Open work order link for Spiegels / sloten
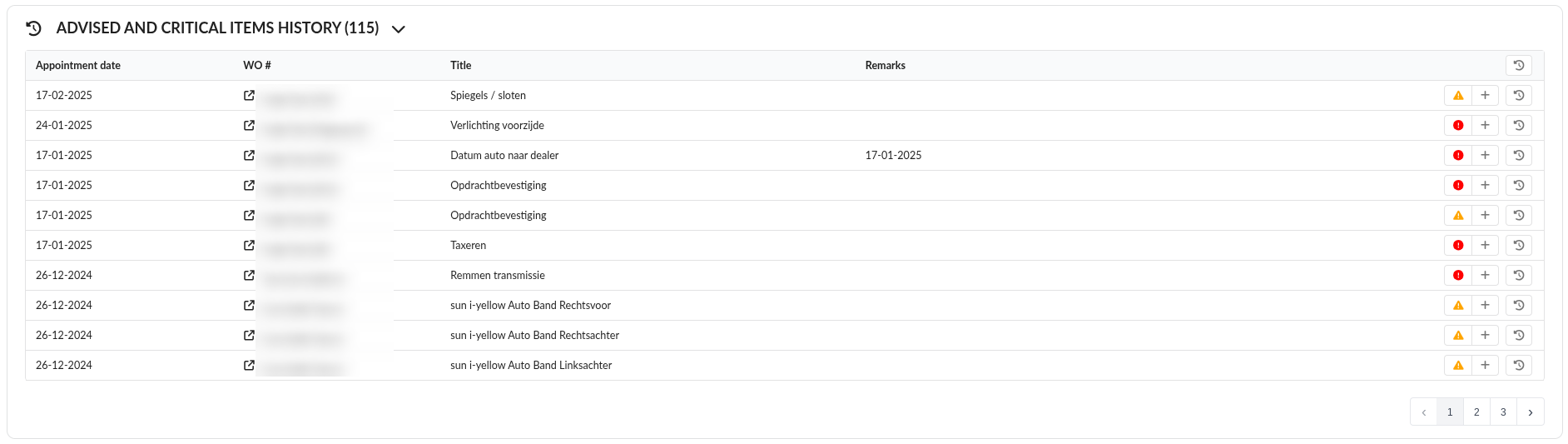Image resolution: width=1568 pixels, height=444 pixels. tap(249, 96)
